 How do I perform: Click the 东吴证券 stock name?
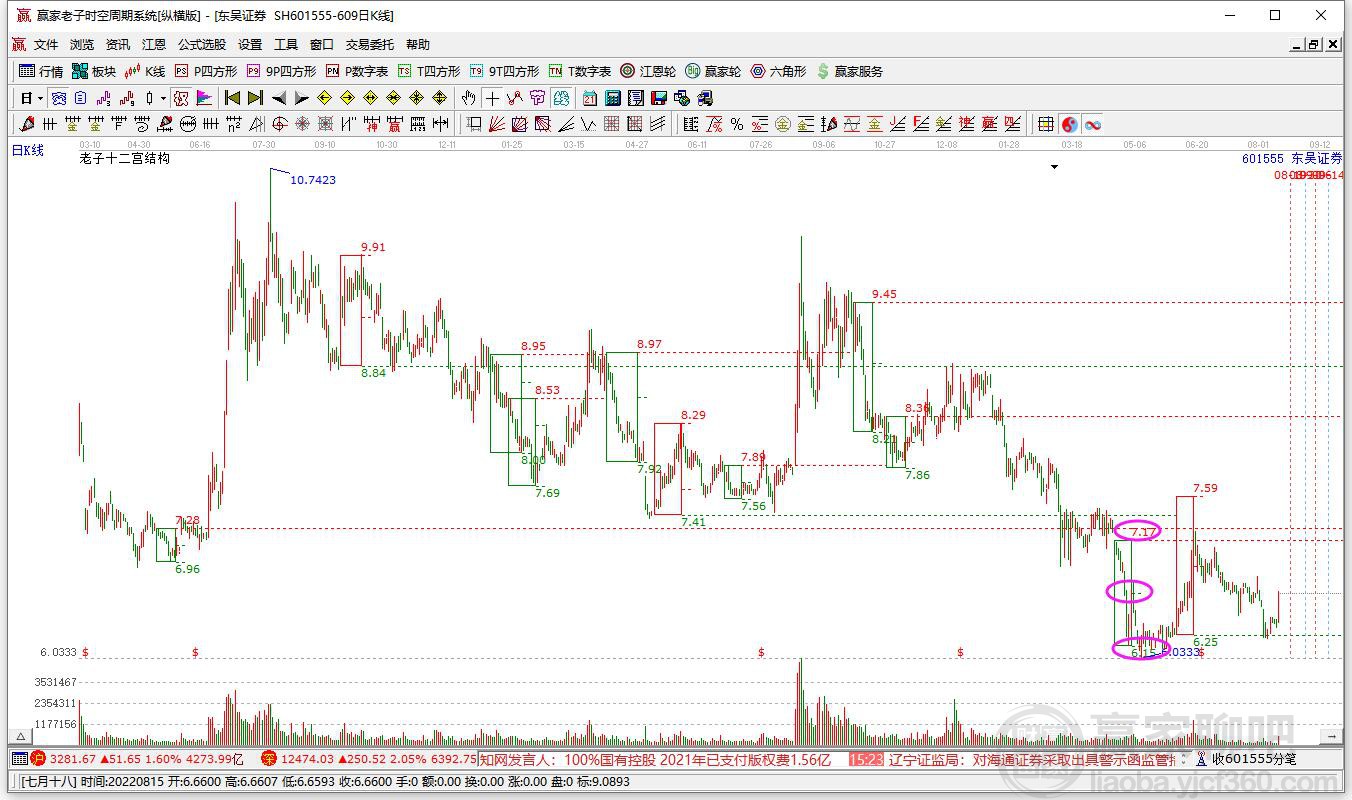[x=1317, y=159]
